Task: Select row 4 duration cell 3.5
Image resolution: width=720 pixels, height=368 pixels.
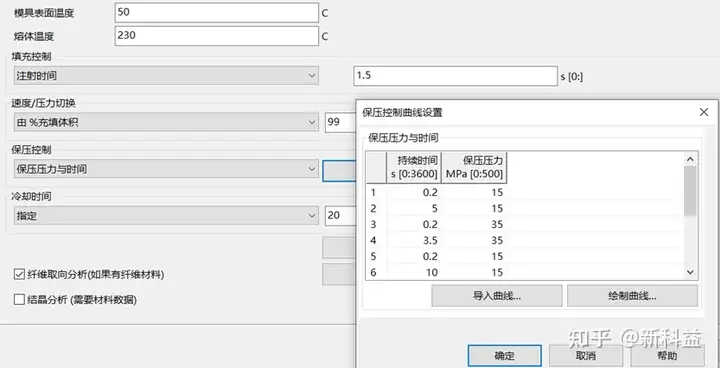Action: pos(414,241)
